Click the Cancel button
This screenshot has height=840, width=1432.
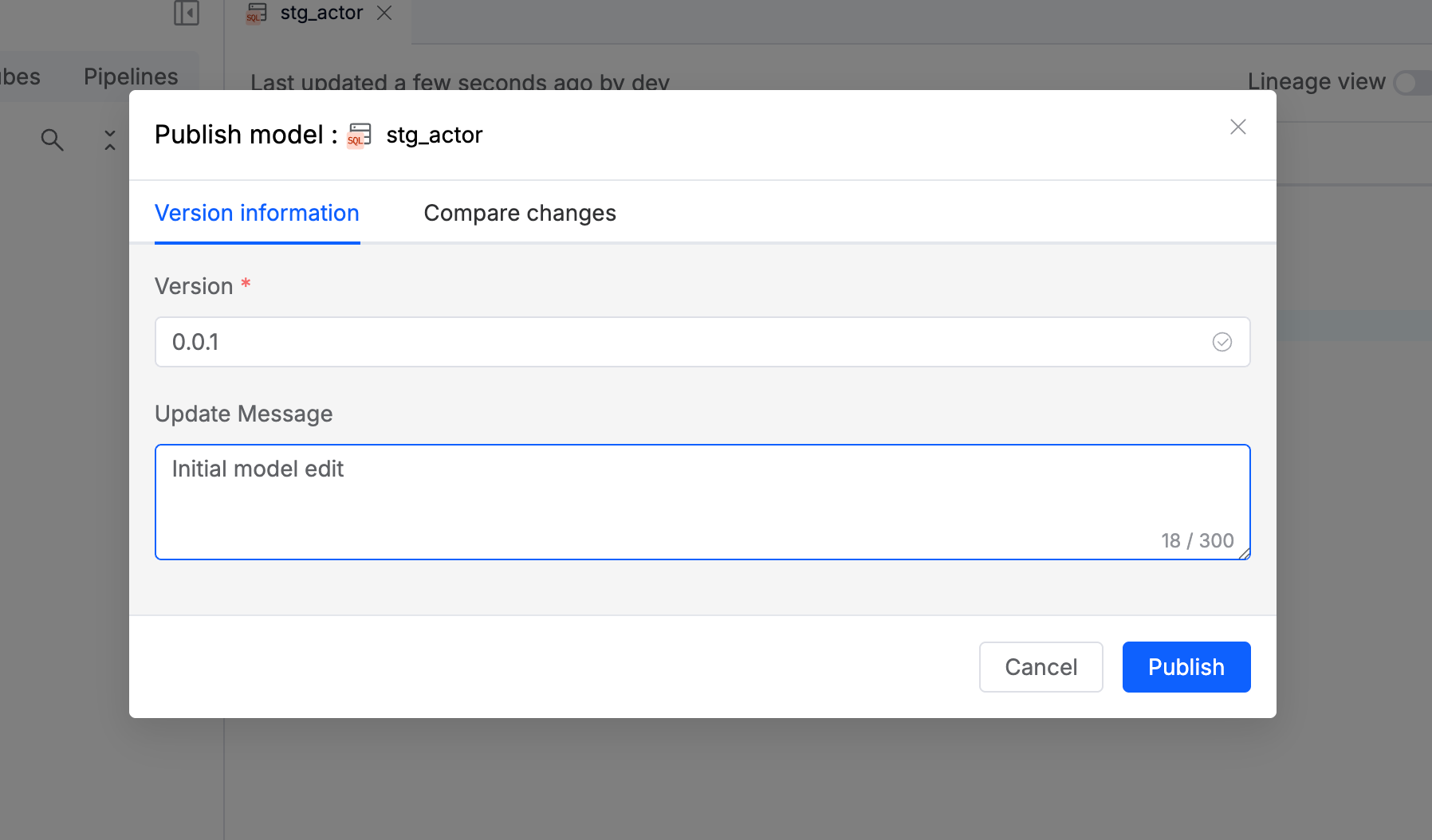pos(1041,667)
